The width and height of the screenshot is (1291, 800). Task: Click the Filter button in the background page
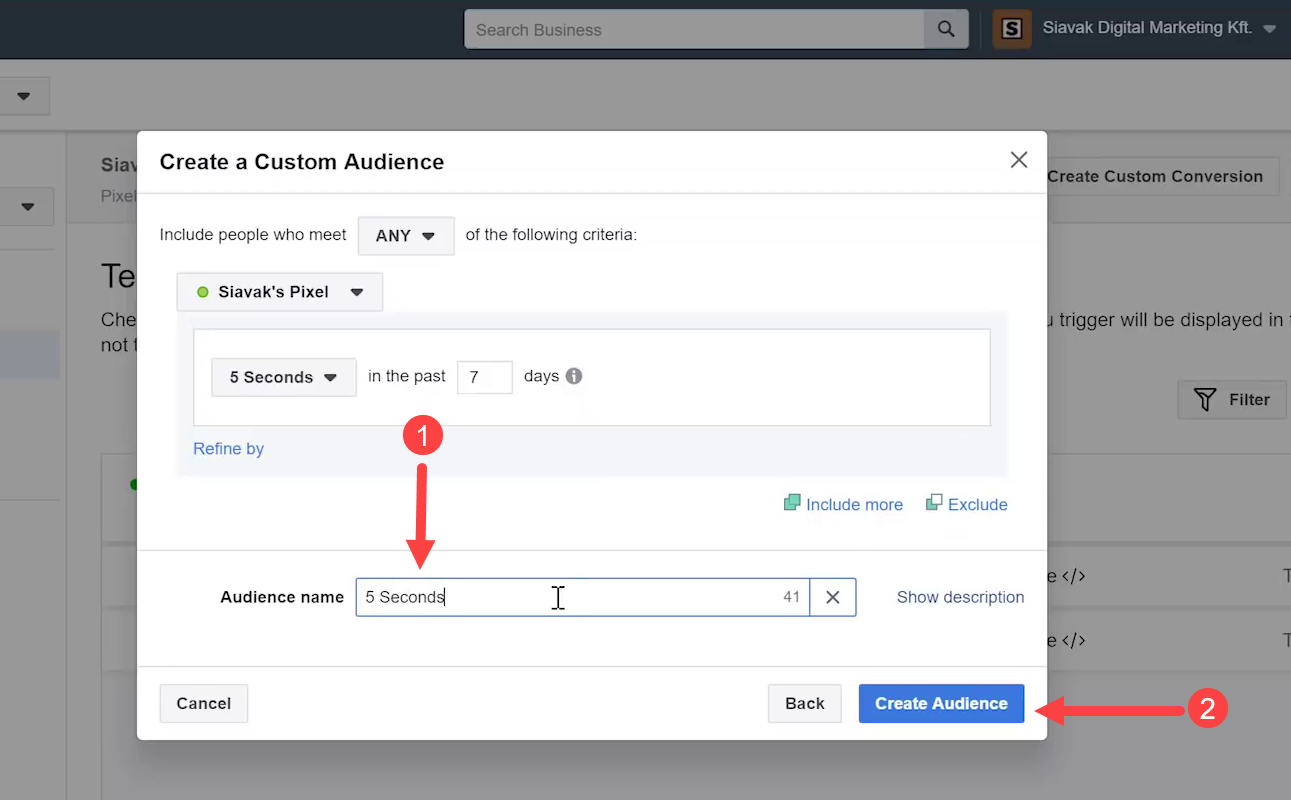point(1232,399)
